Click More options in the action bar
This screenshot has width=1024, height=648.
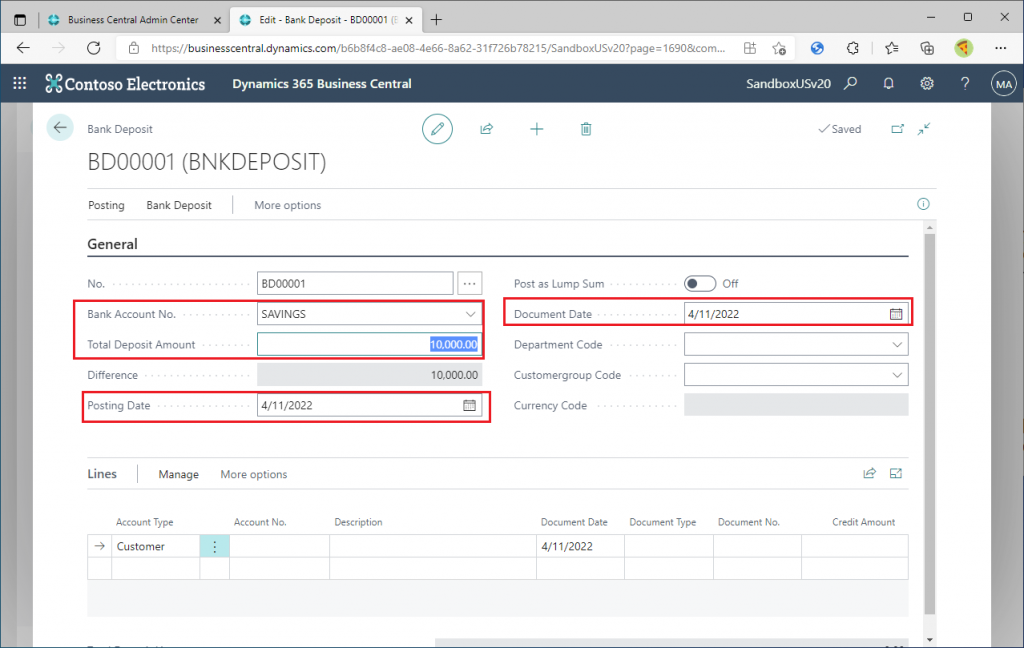pyautogui.click(x=288, y=205)
